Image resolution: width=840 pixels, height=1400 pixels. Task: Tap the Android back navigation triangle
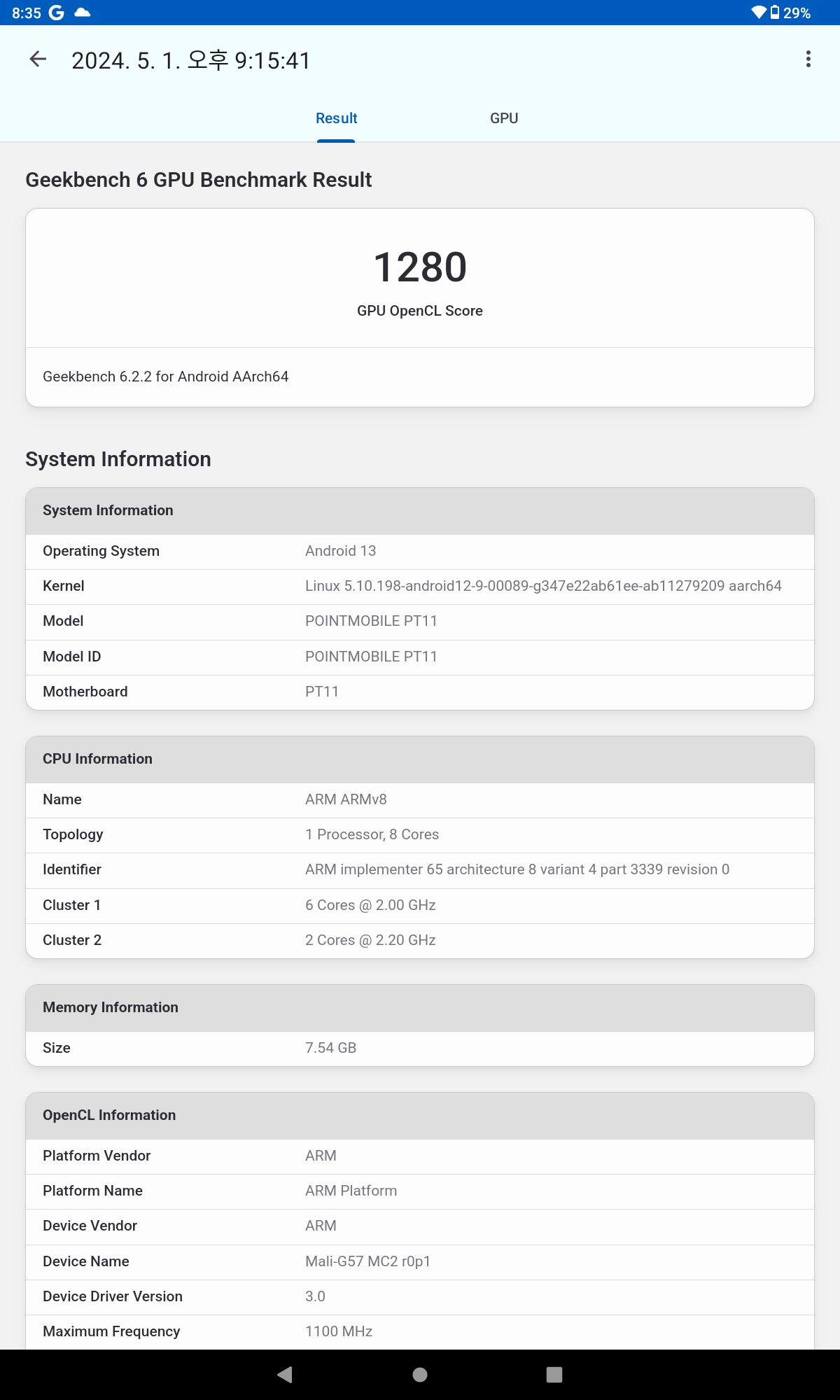tap(285, 1375)
